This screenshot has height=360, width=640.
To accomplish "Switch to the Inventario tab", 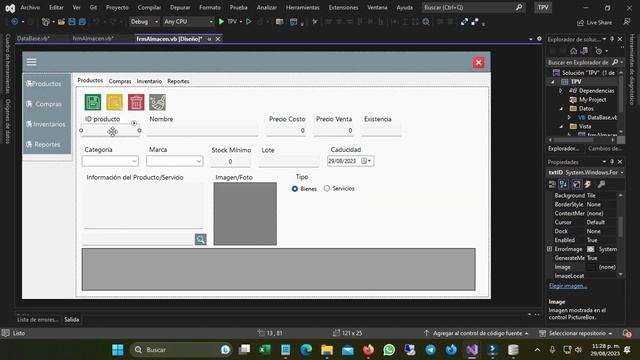I will (149, 81).
